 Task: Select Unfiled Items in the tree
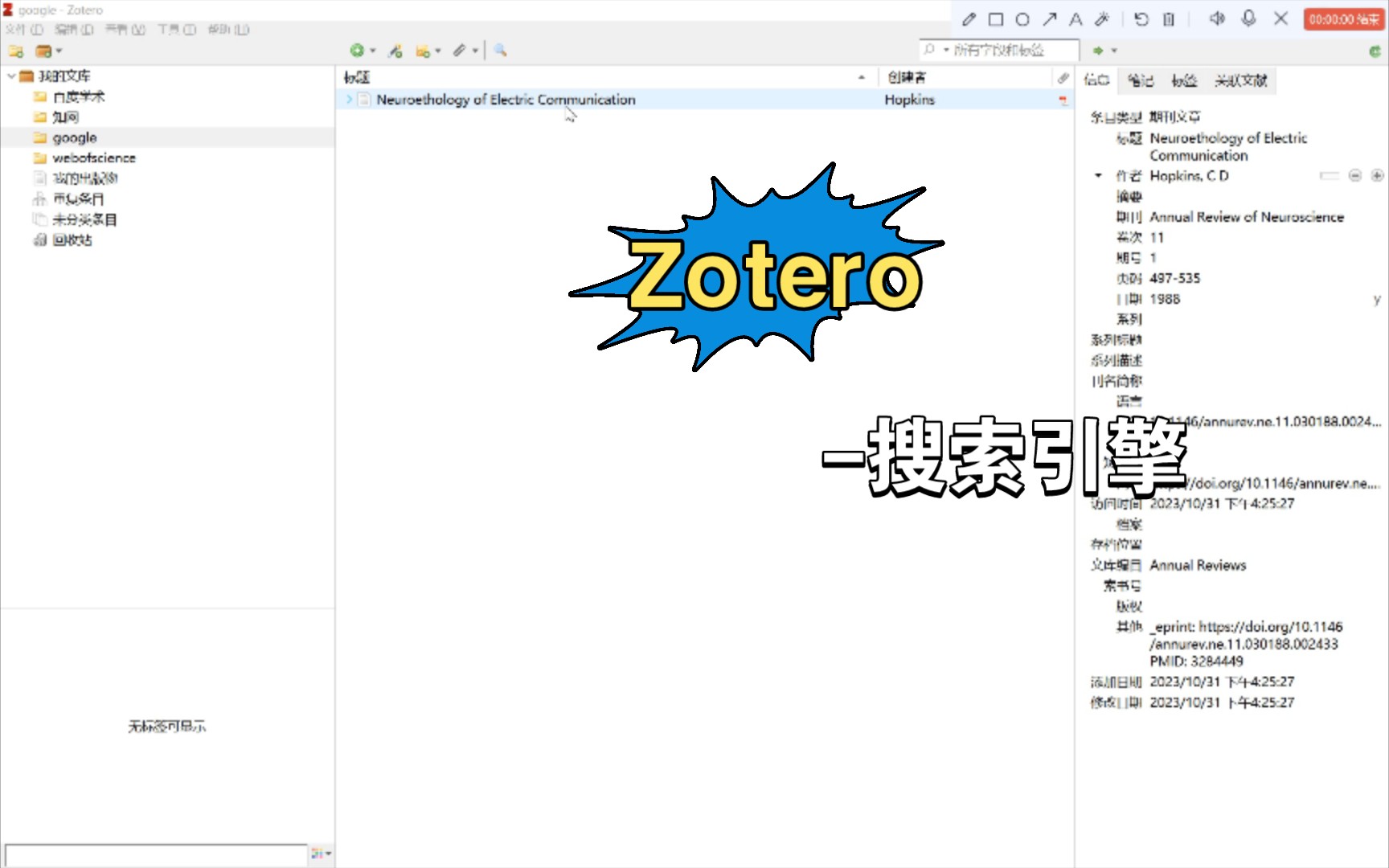tap(85, 219)
